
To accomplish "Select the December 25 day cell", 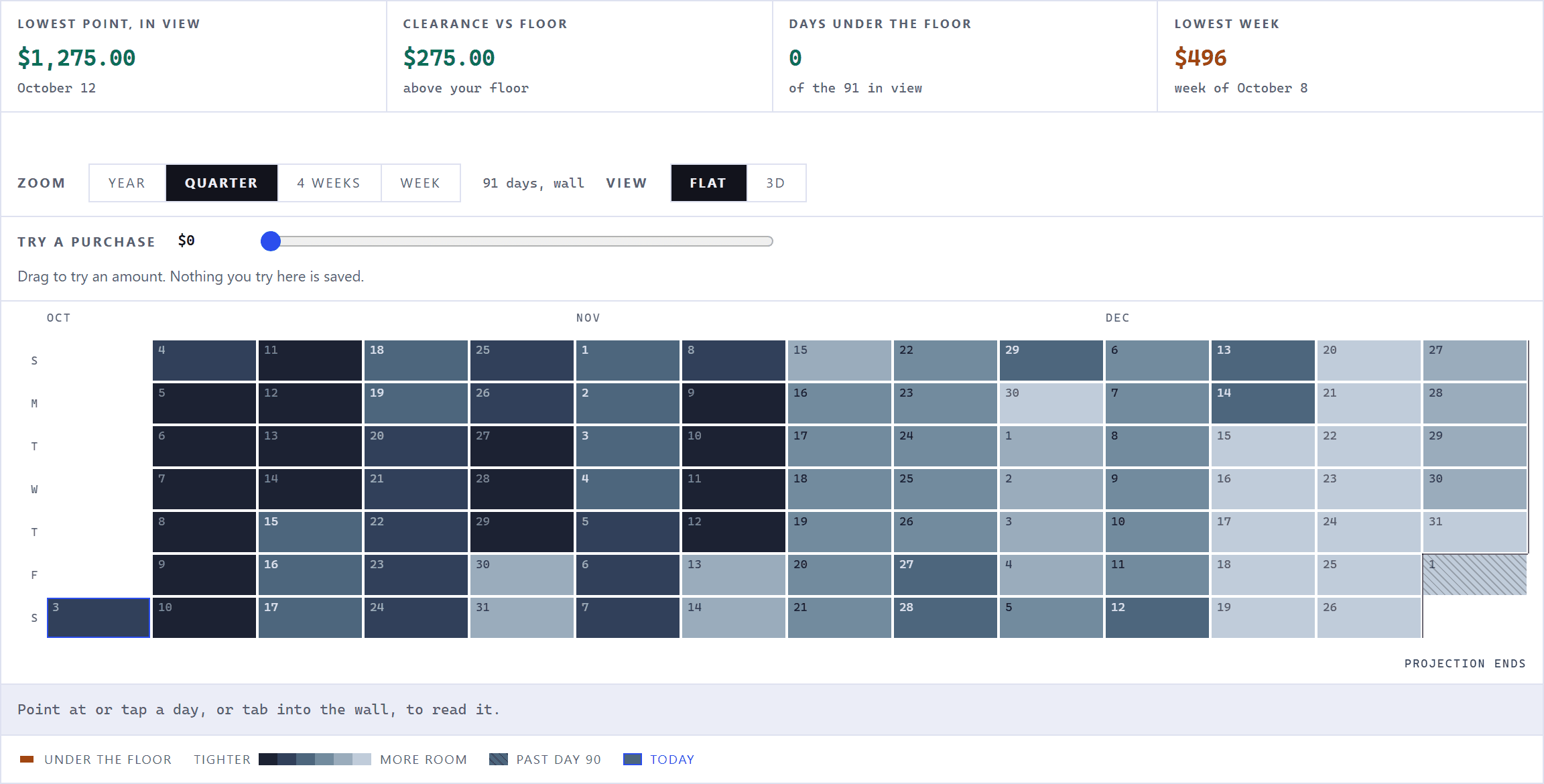I will pos(1369,575).
